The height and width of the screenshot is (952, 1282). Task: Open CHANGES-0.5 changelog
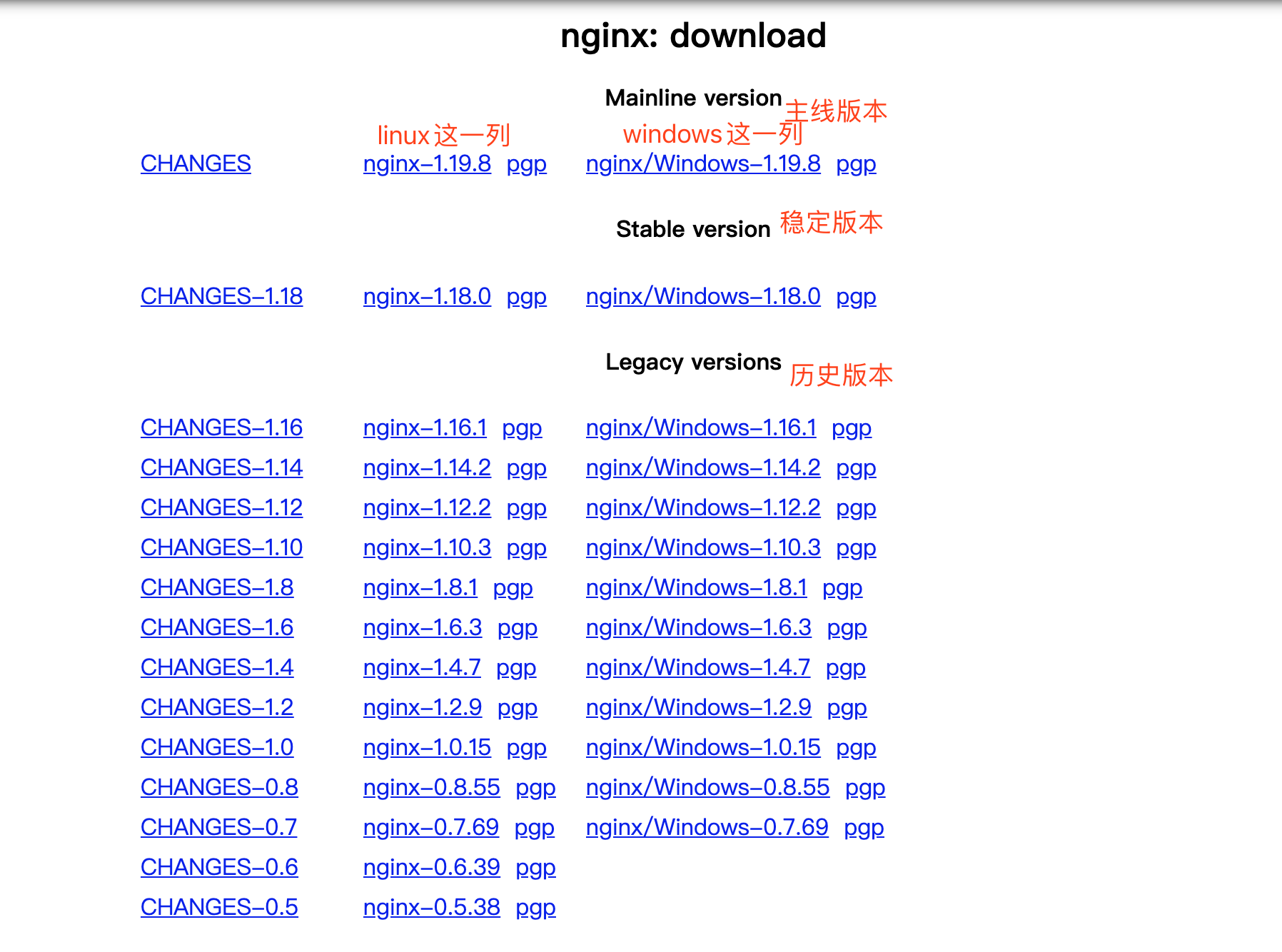click(x=219, y=907)
